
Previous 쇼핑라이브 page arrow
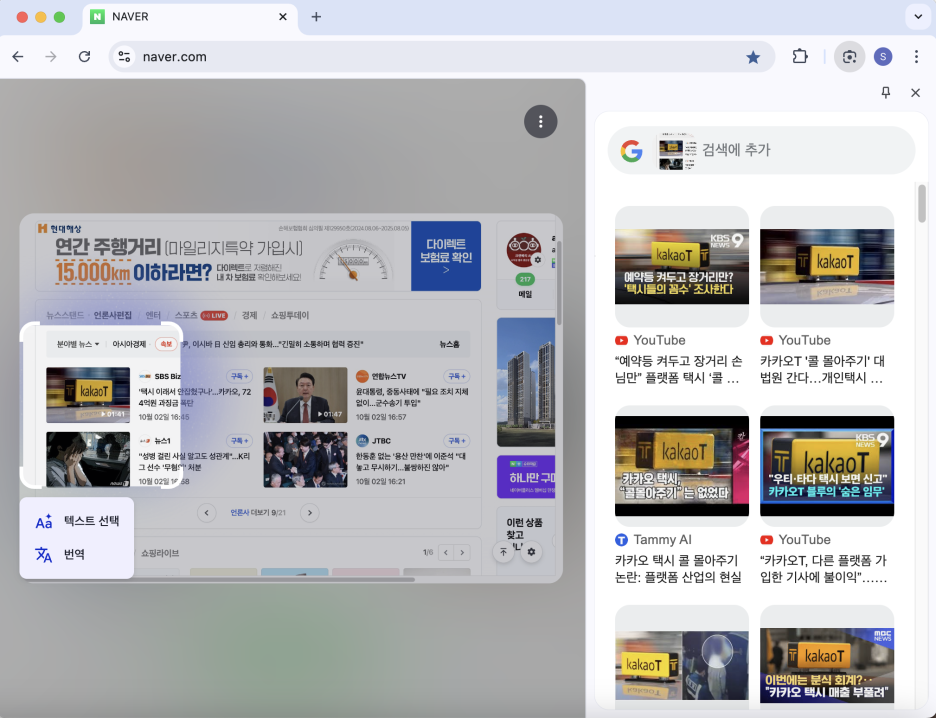[446, 553]
